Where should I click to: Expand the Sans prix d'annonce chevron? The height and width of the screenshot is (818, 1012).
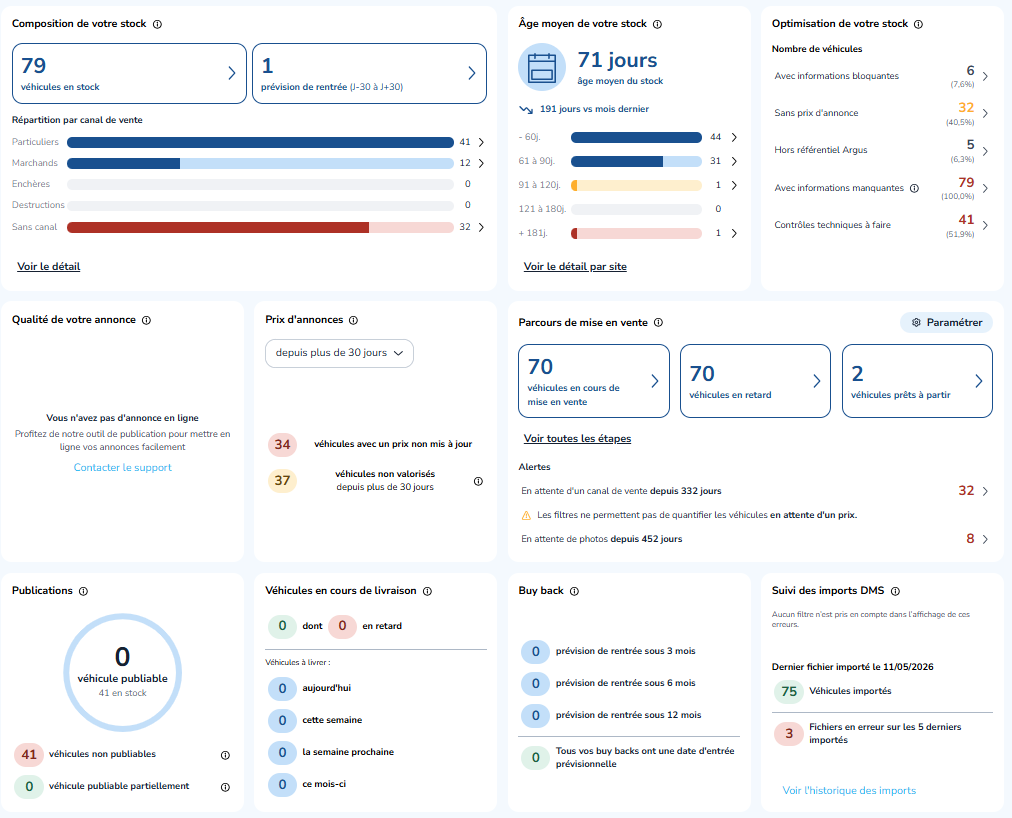pos(985,113)
